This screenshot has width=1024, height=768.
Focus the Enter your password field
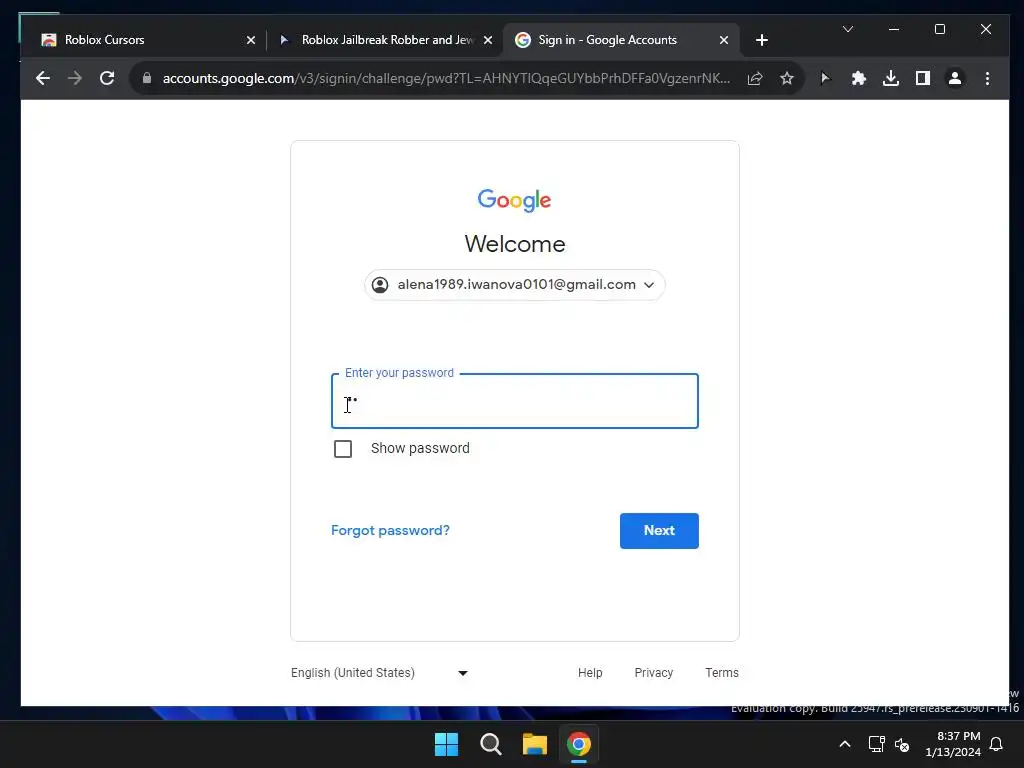515,401
